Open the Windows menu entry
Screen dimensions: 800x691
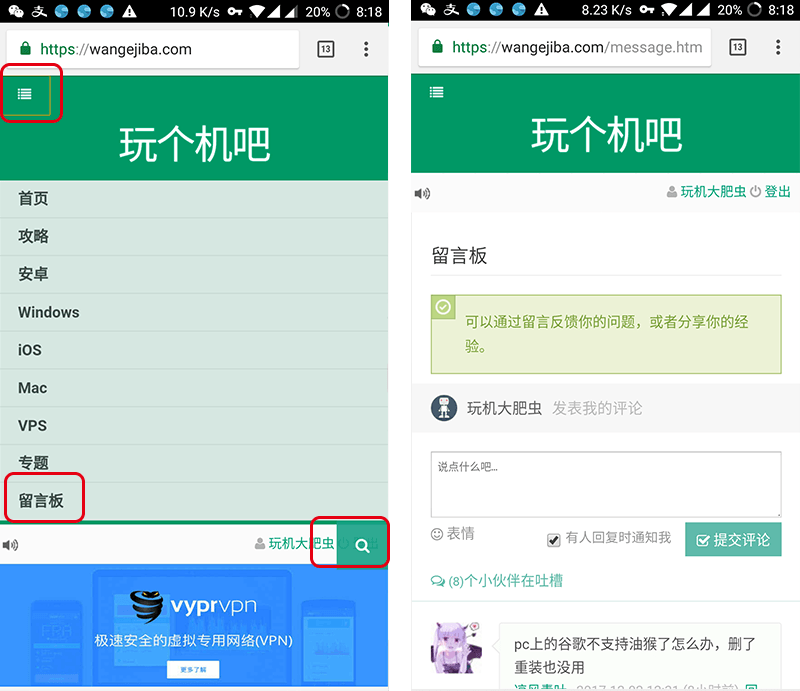coord(49,312)
